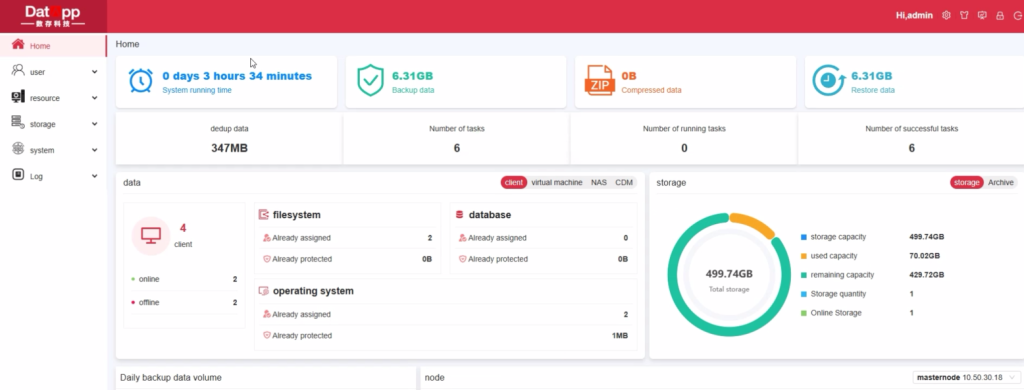This screenshot has height=390, width=1024.
Task: Click the filesystem section icon
Action: coord(264,214)
